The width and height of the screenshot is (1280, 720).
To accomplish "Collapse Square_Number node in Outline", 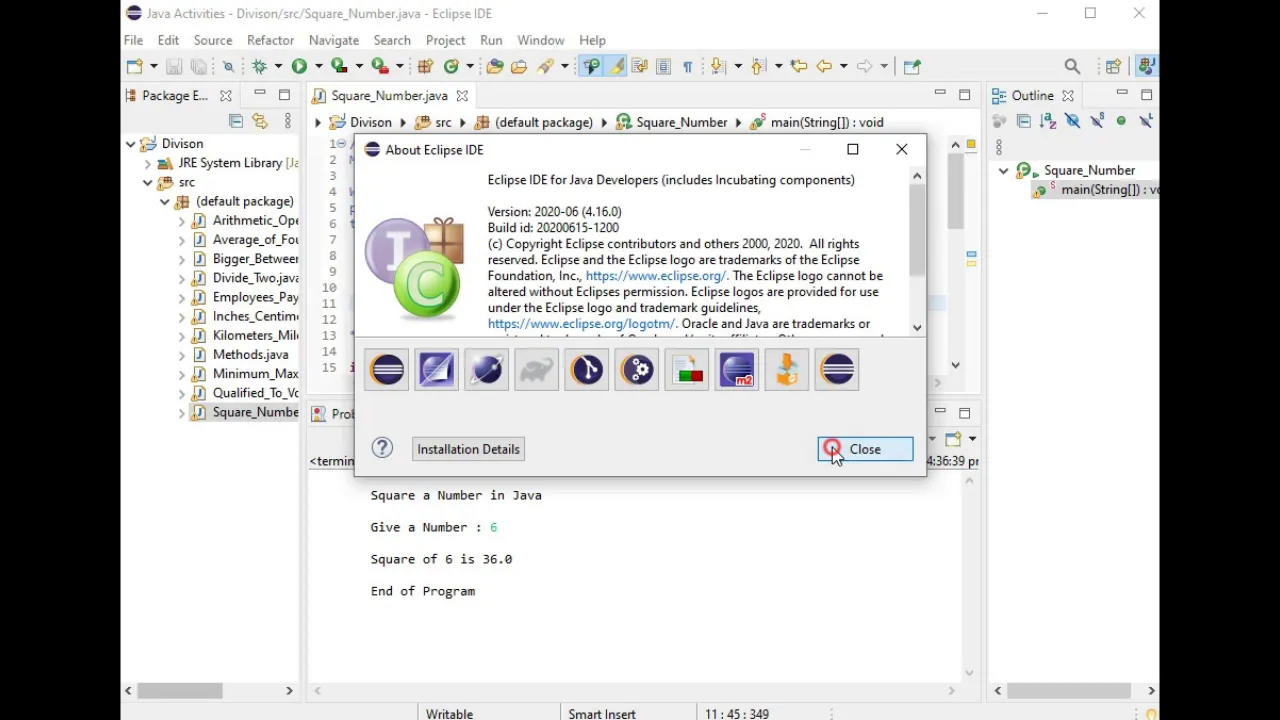I will [1003, 171].
